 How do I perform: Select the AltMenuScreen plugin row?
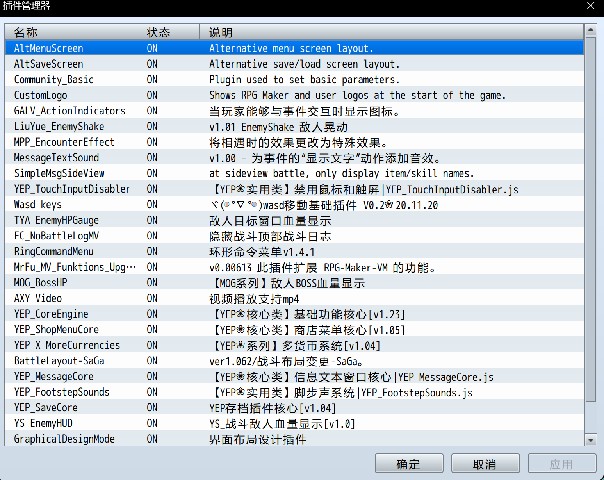pyautogui.click(x=294, y=48)
